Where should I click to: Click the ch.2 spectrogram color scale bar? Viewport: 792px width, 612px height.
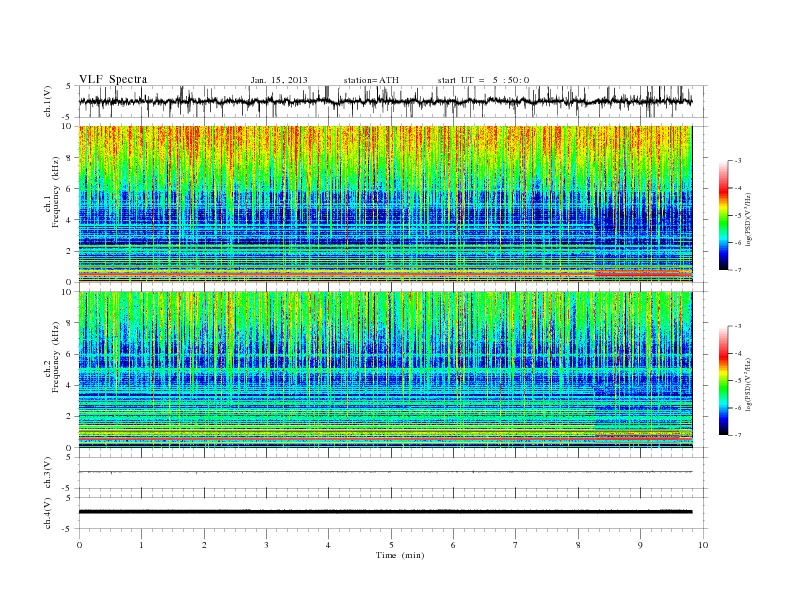pyautogui.click(x=723, y=380)
